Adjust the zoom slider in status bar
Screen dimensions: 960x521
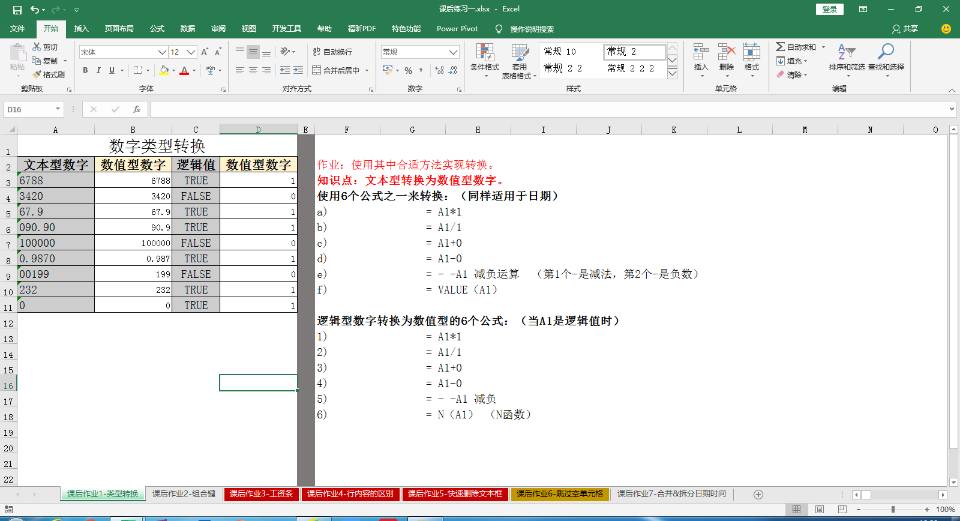coord(893,509)
